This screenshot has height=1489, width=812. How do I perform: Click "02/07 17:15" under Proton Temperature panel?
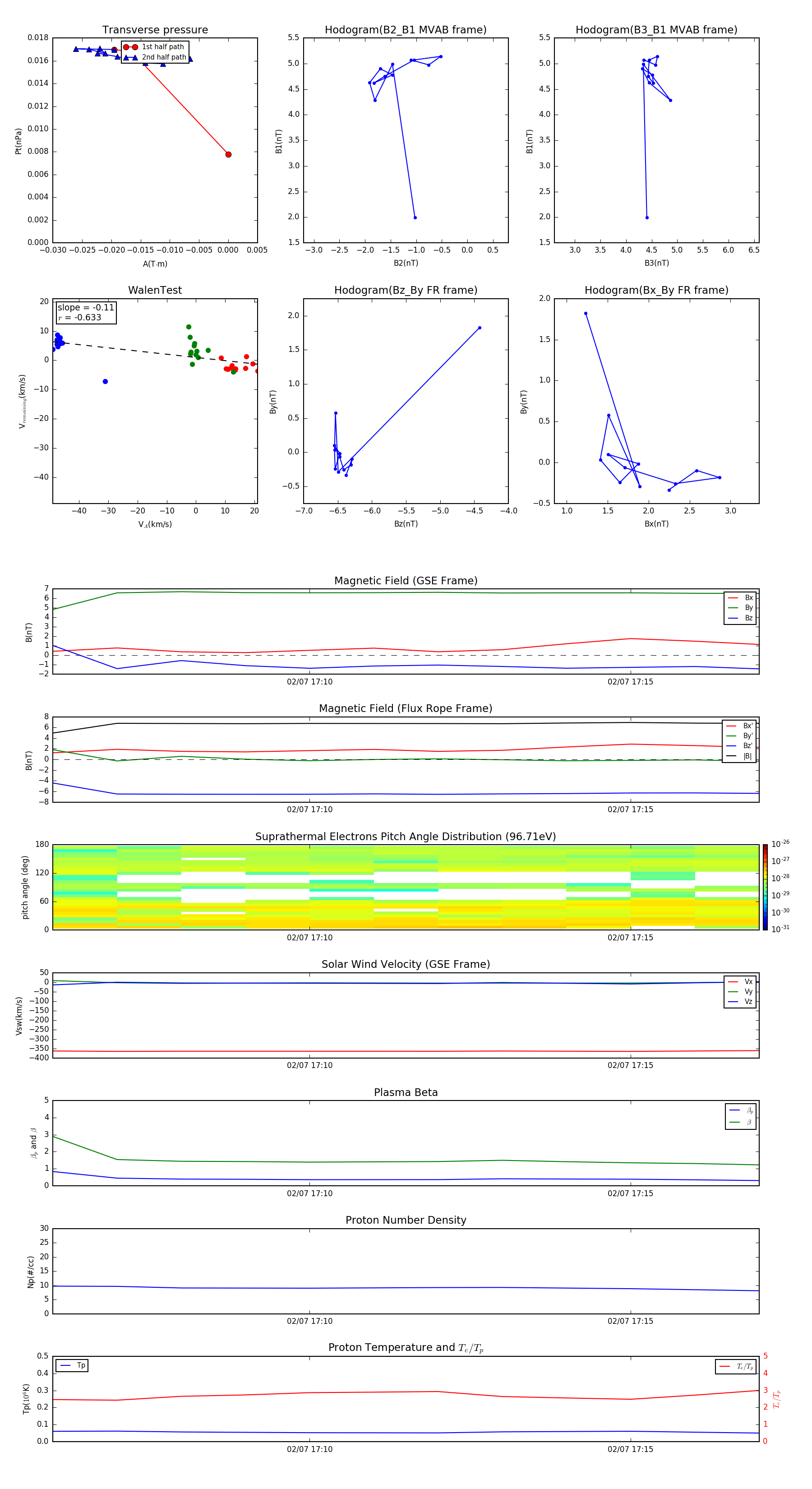[631, 1449]
